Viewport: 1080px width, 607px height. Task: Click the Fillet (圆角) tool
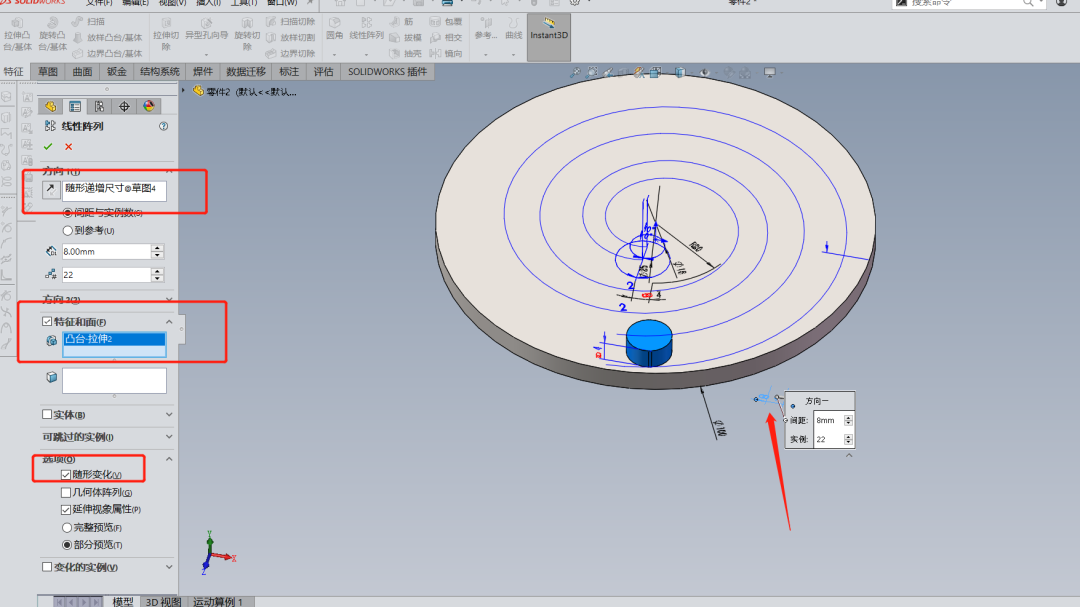pos(334,29)
